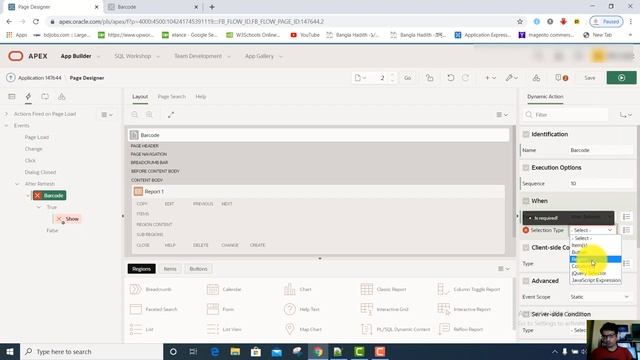640x360 pixels.
Task: Switch to the Help tab
Action: (x=200, y=97)
